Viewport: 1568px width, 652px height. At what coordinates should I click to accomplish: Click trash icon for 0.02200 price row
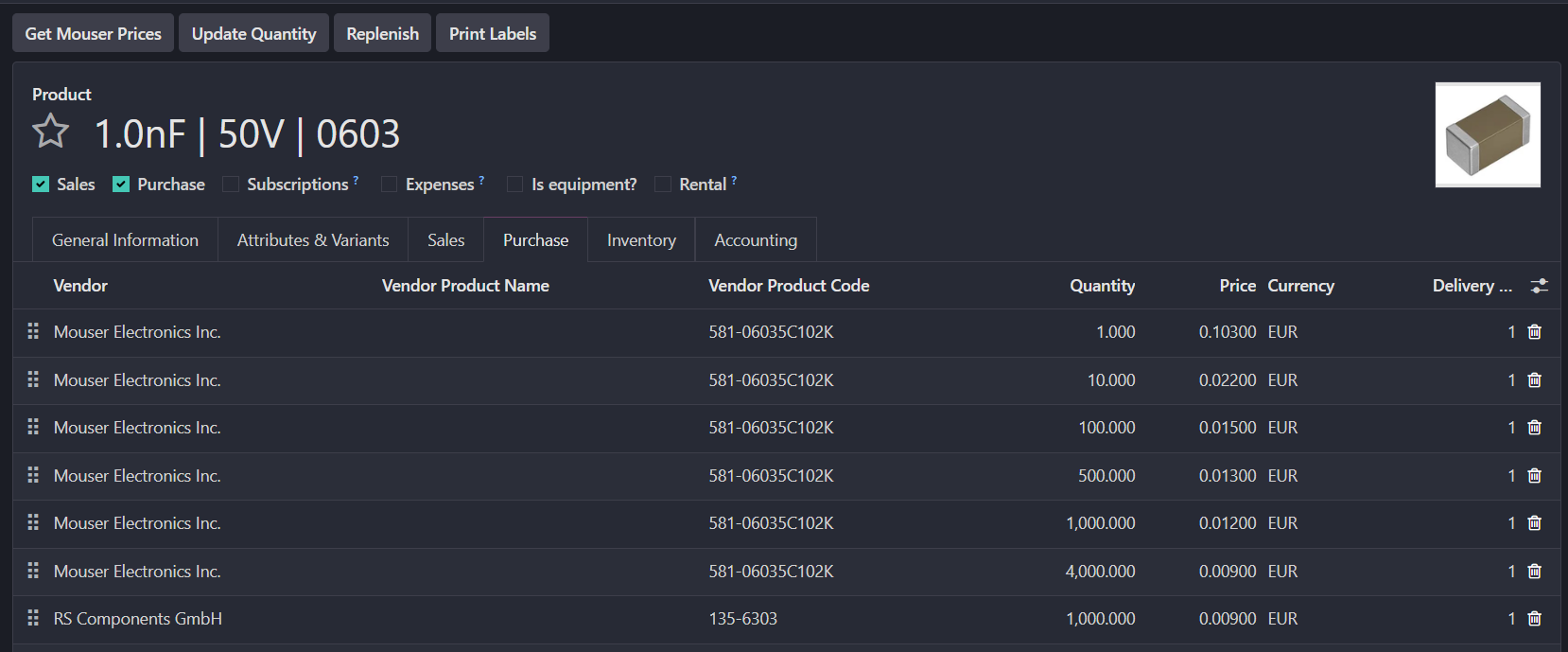[x=1534, y=380]
